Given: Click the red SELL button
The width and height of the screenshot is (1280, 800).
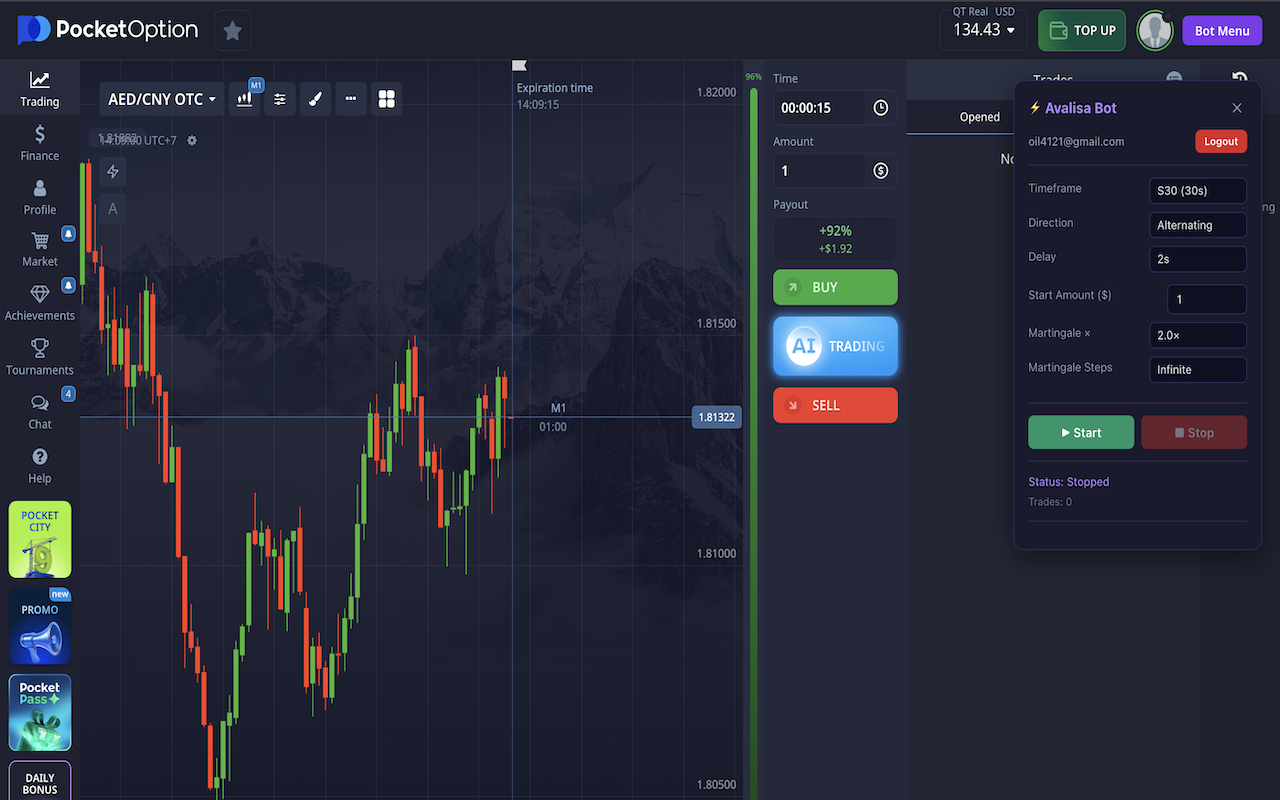Looking at the screenshot, I should 835,405.
